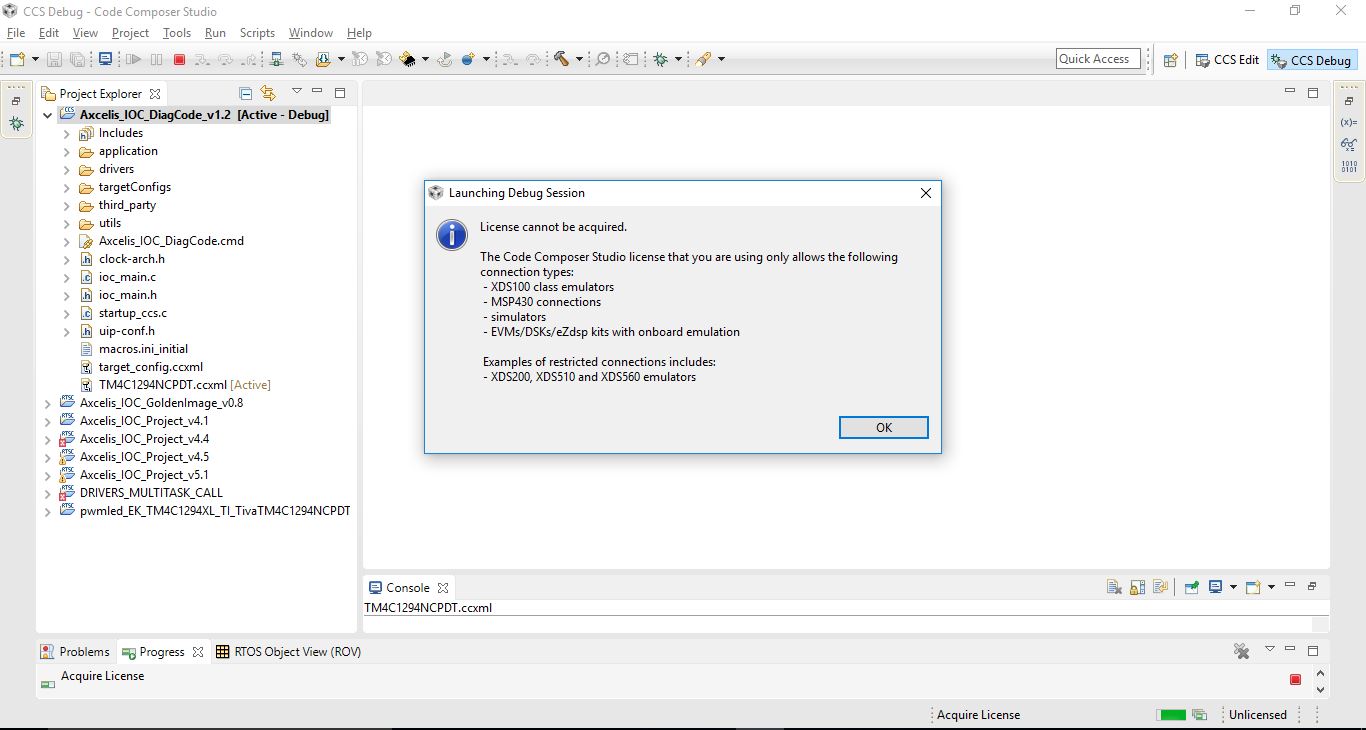Expand the drivers folder node

[x=67, y=169]
